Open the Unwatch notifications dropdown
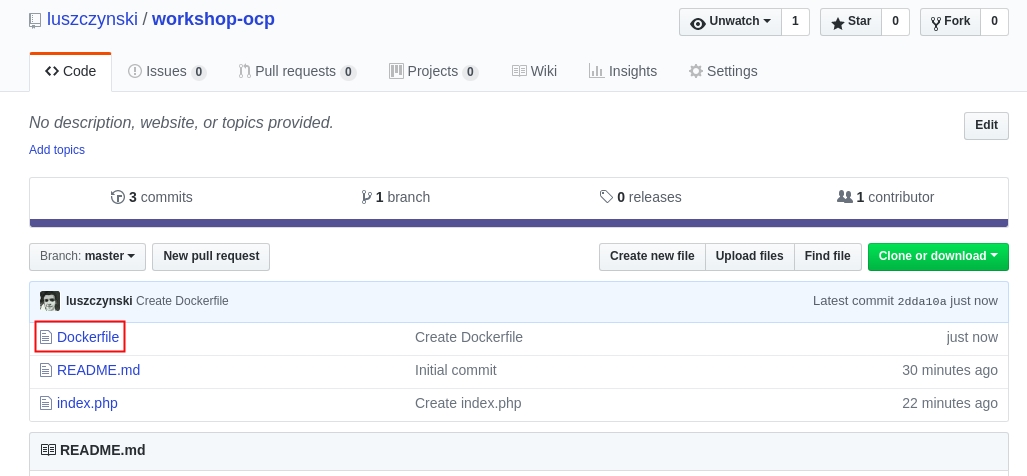Viewport: 1027px width, 476px height. [x=729, y=21]
